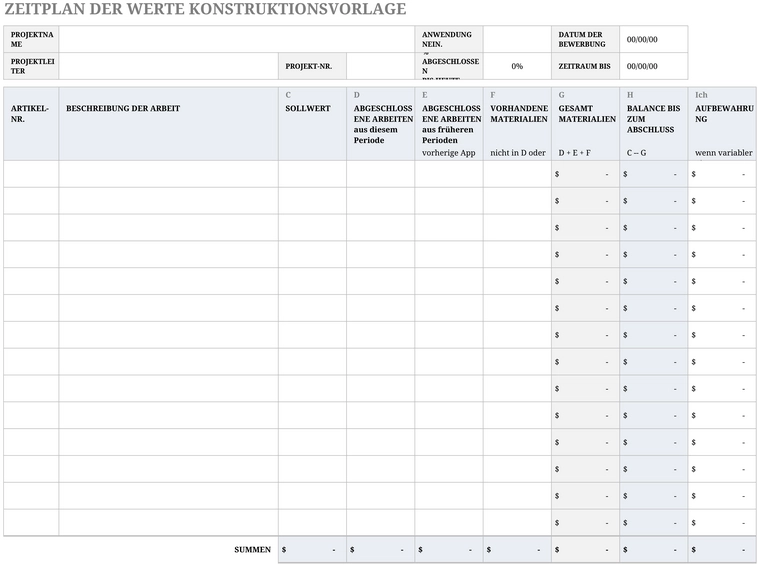The width and height of the screenshot is (758, 565).
Task: Click SUMMEN total under column D
Action: [380, 550]
